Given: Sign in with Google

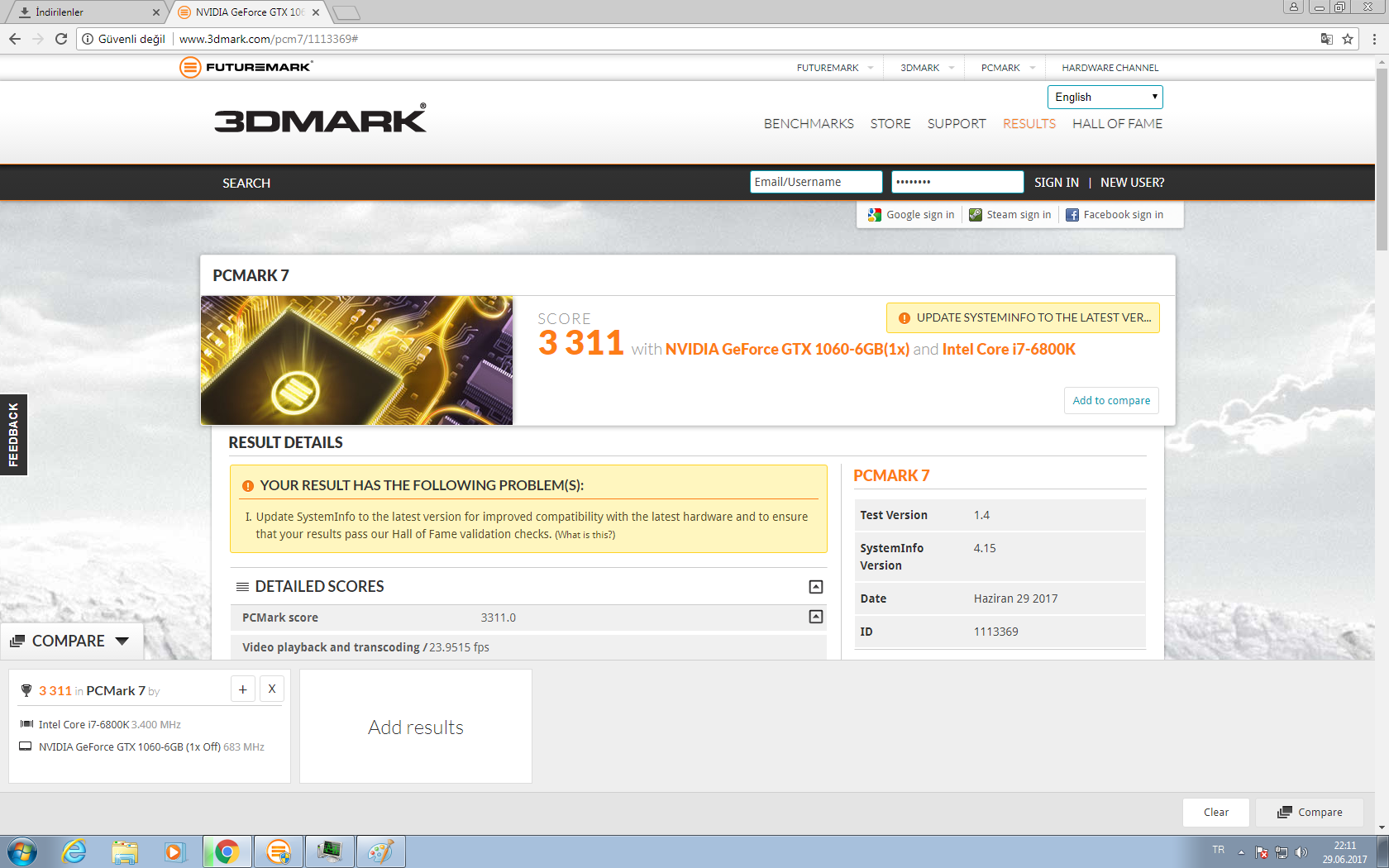Looking at the screenshot, I should 911,215.
